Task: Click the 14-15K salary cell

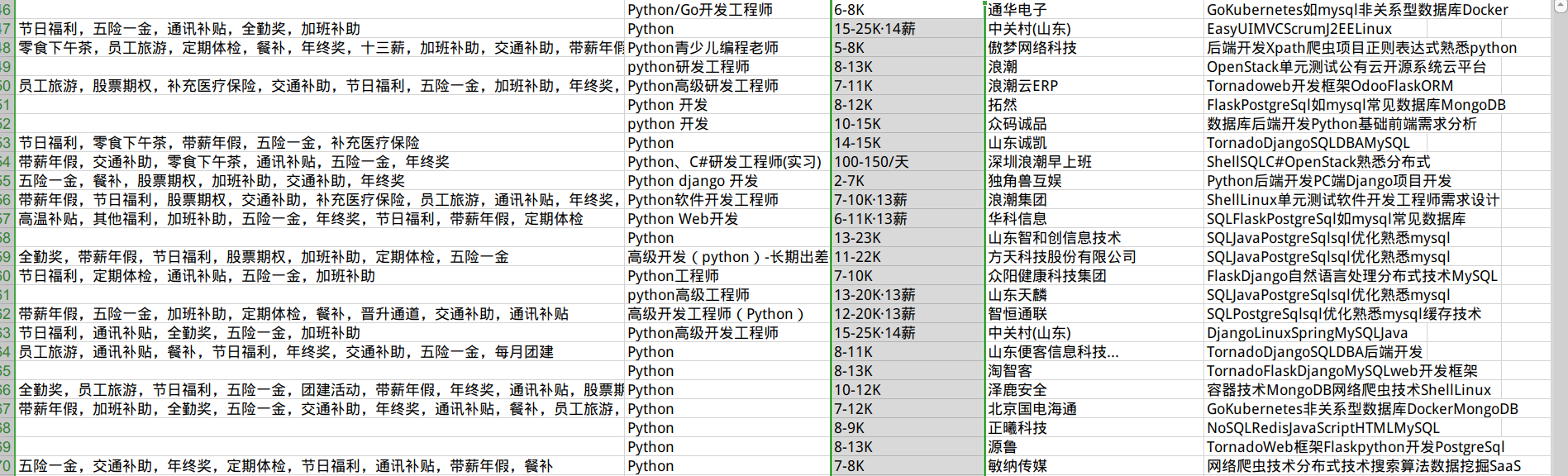Action: [x=908, y=143]
